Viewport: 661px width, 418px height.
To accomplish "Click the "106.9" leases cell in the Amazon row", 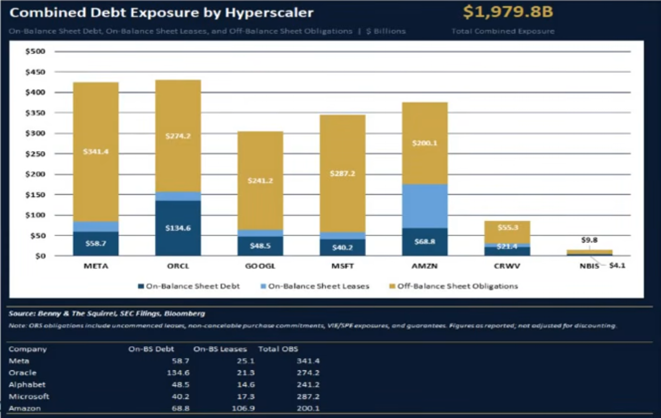I will 243,408.
